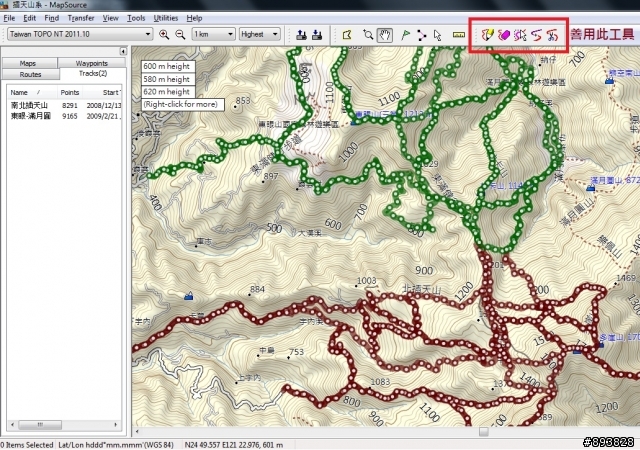Click the 8291 points value
Screen dimensions: 640x450
coord(70,105)
